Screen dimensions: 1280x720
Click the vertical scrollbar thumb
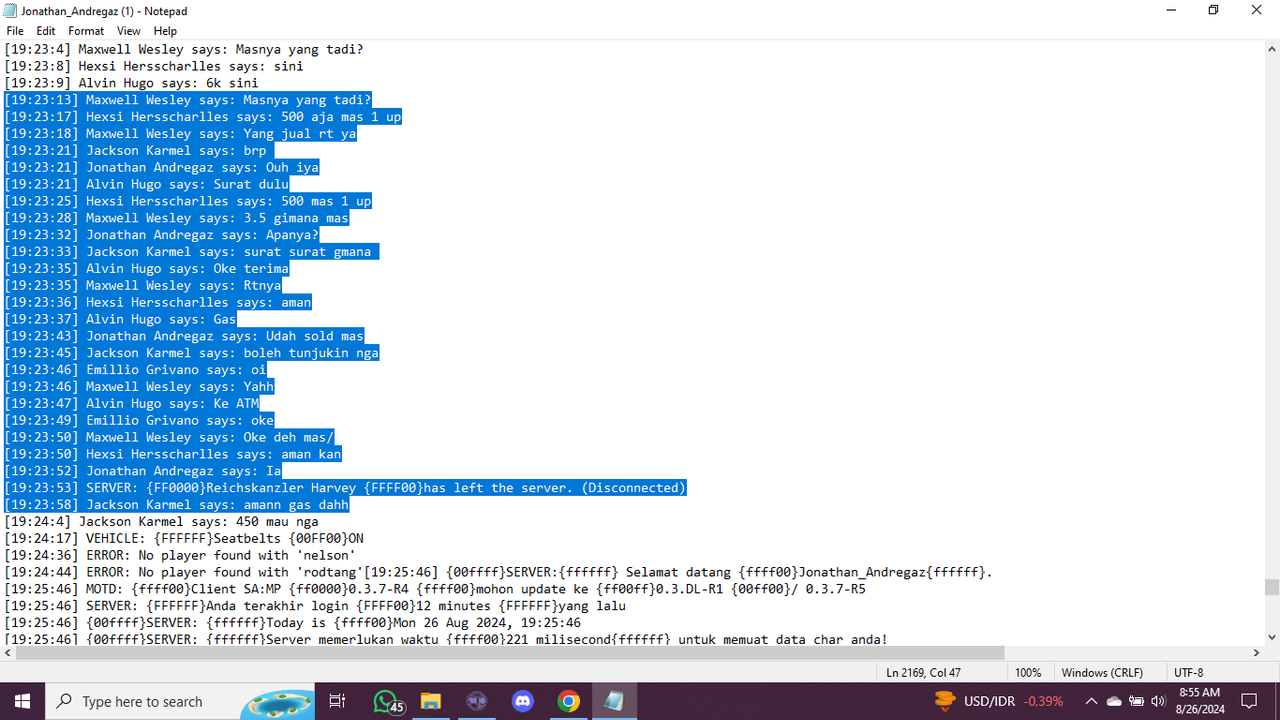tap(1271, 587)
